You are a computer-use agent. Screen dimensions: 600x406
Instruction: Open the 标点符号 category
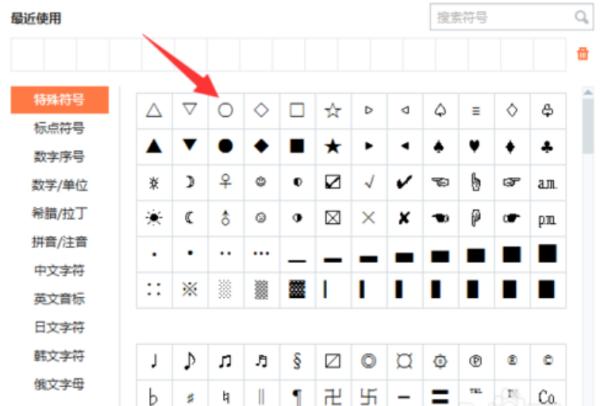(x=59, y=128)
